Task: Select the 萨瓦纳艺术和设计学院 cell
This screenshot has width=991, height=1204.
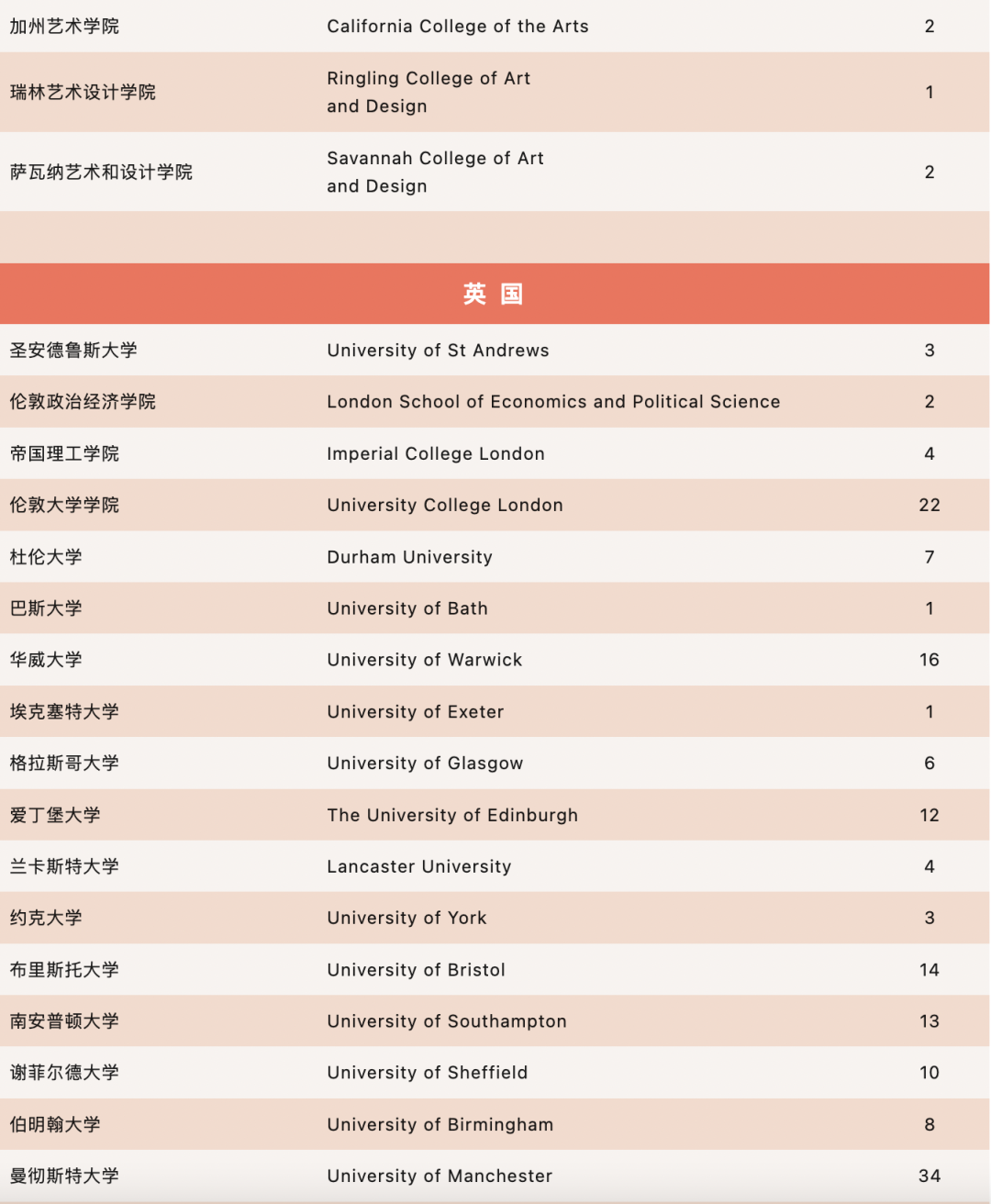Action: coord(101,173)
